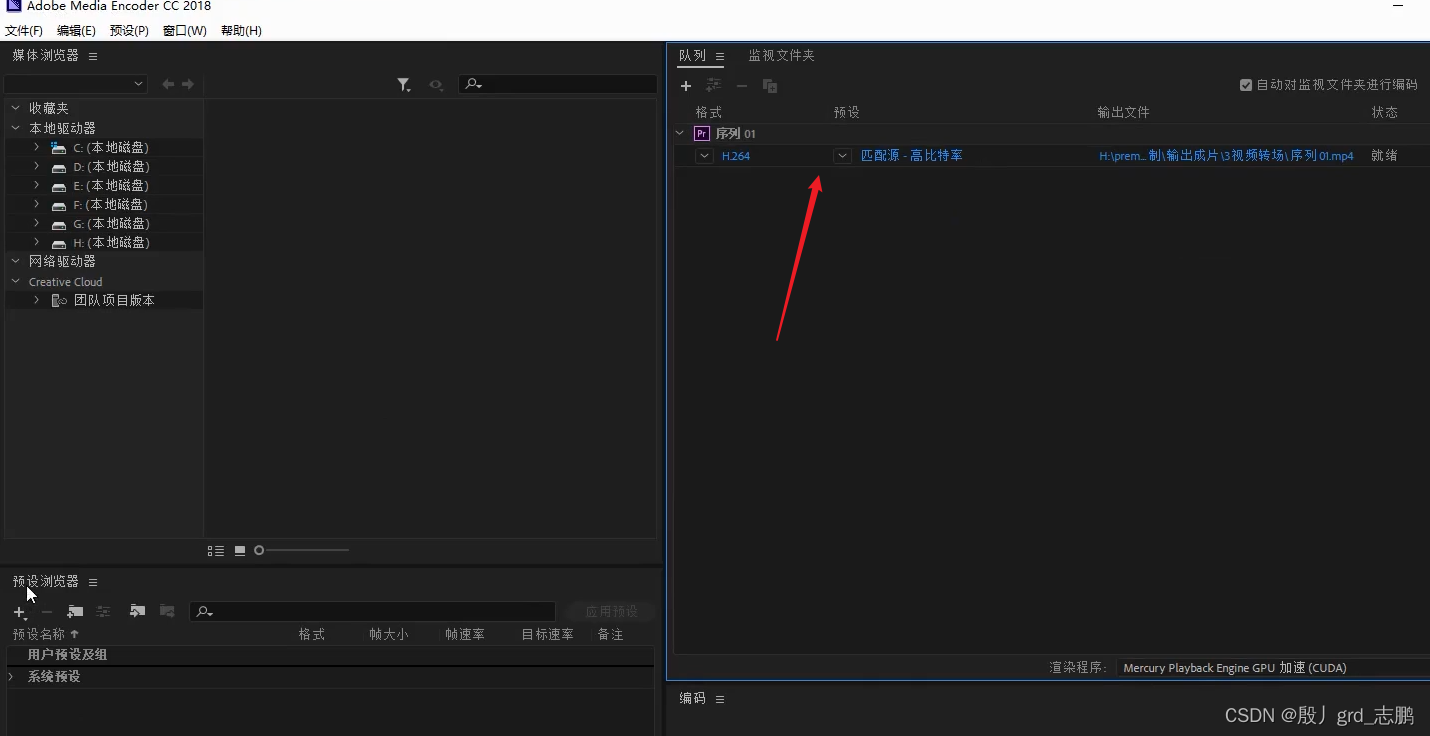Collapse the 网络驱动器 tree section
The width and height of the screenshot is (1430, 736).
pyautogui.click(x=16, y=261)
